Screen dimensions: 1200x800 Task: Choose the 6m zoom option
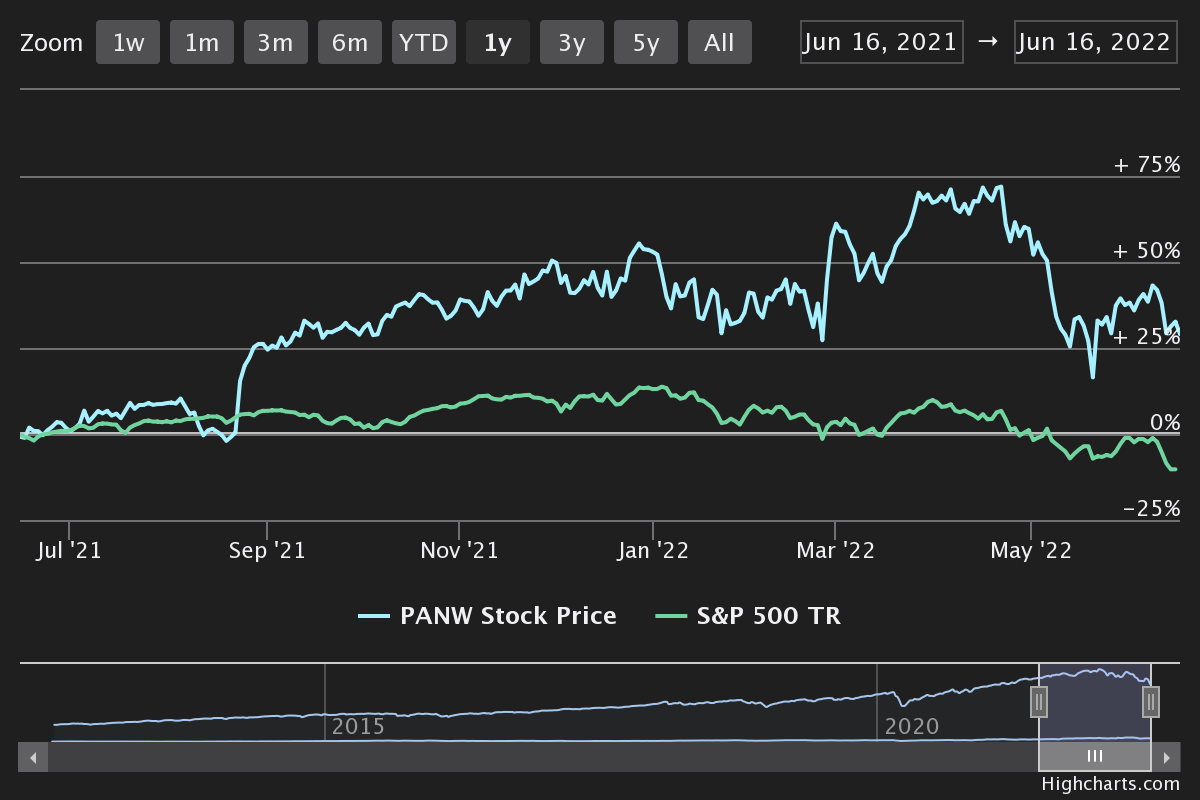tap(350, 43)
